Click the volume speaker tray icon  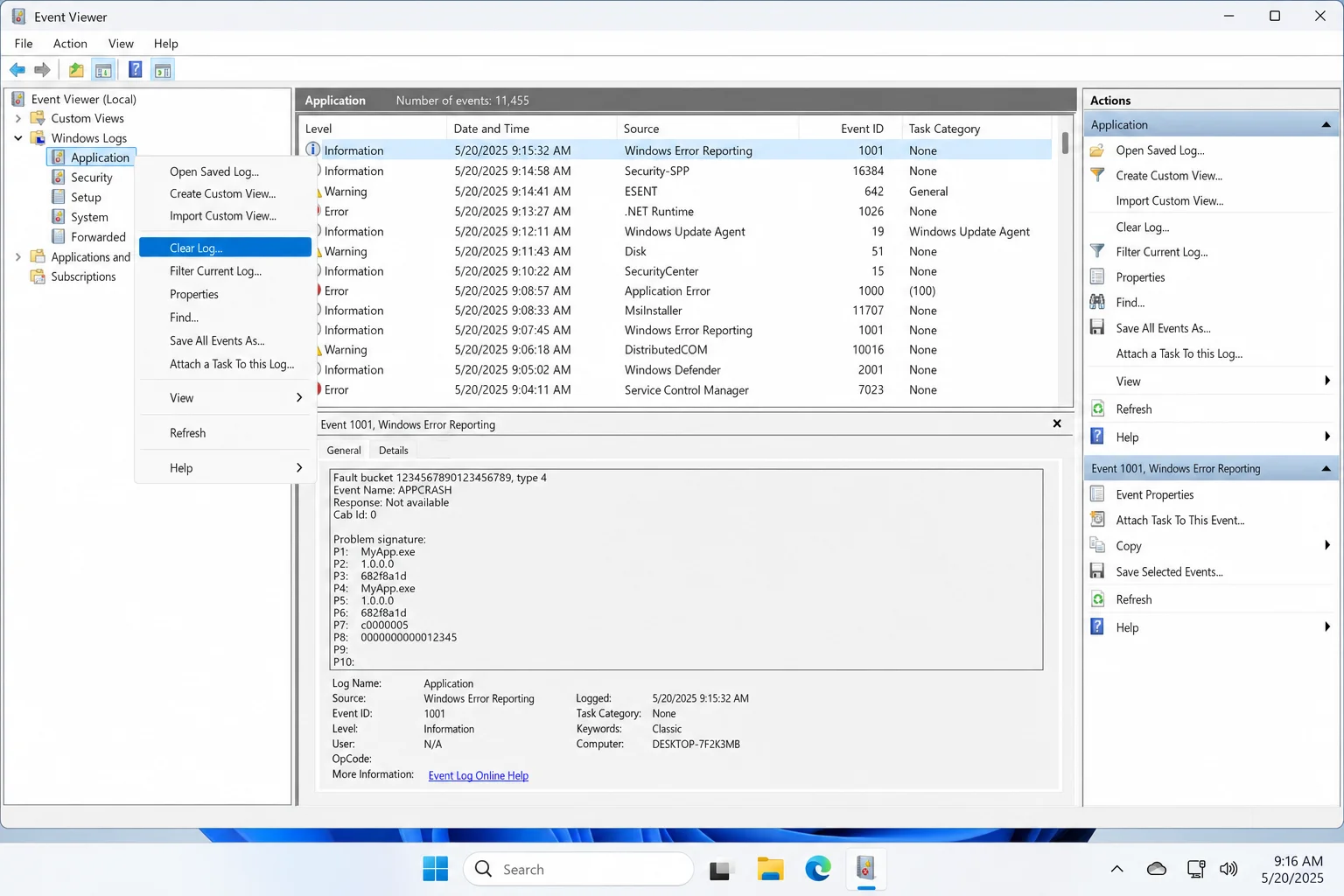click(x=1228, y=869)
